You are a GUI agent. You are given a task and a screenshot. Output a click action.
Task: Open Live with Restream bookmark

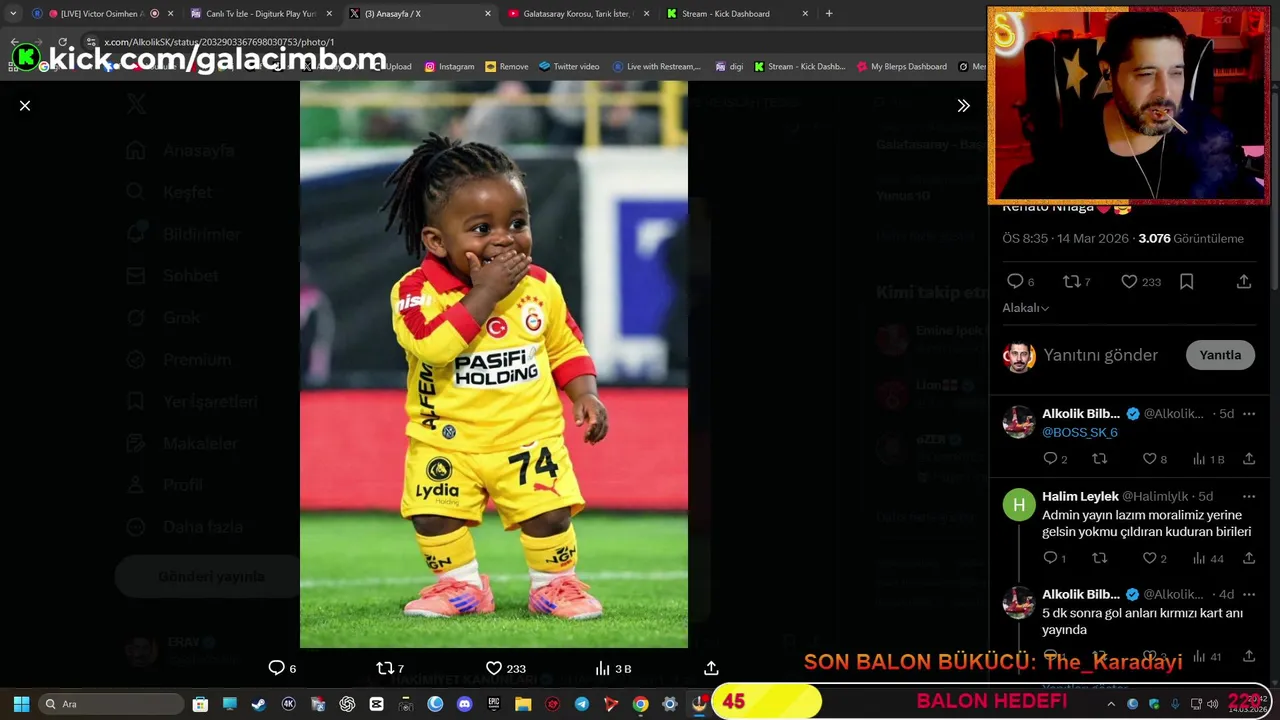pyautogui.click(x=657, y=67)
